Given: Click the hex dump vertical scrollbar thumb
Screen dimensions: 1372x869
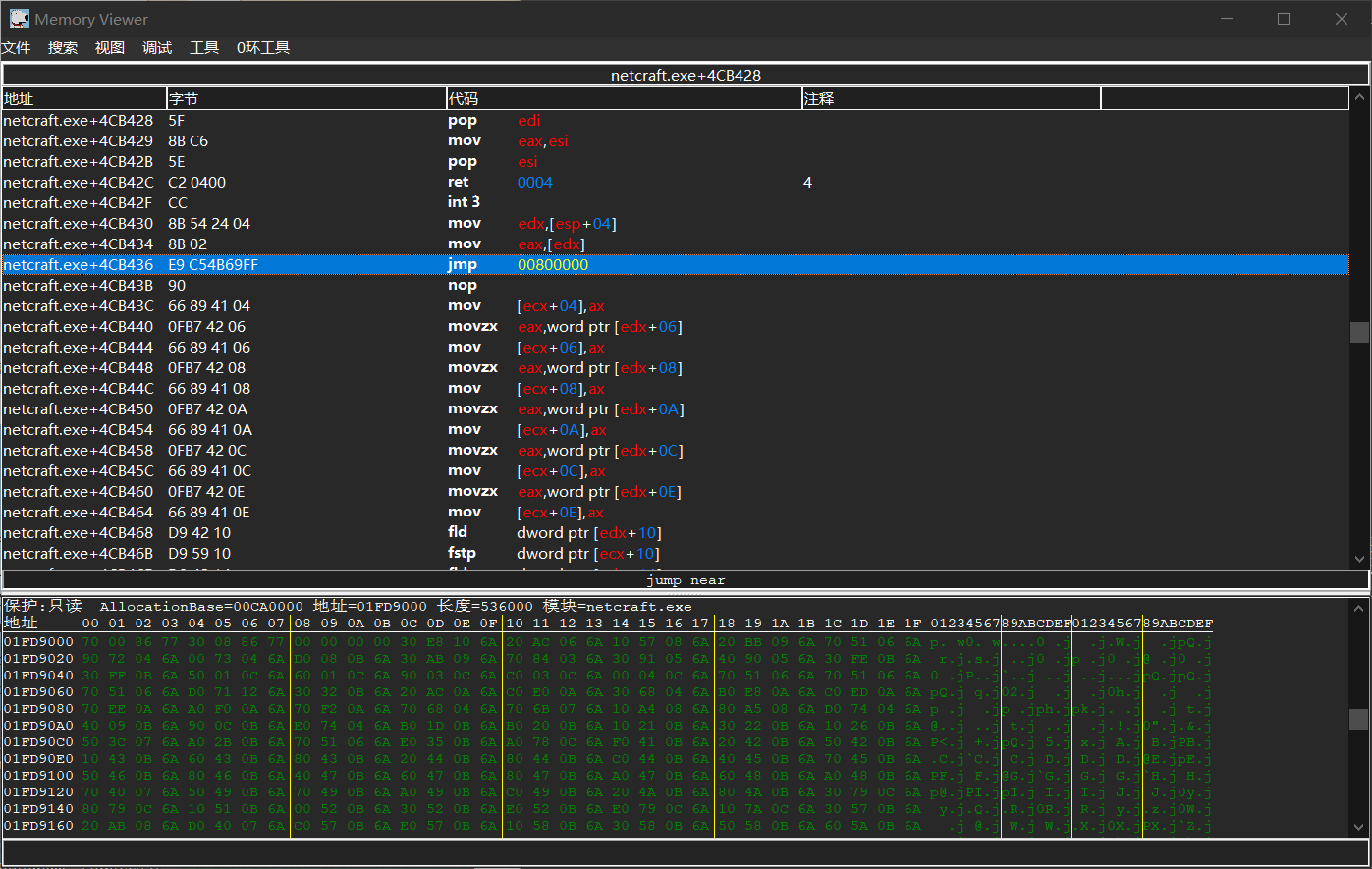Looking at the screenshot, I should click(x=1359, y=719).
